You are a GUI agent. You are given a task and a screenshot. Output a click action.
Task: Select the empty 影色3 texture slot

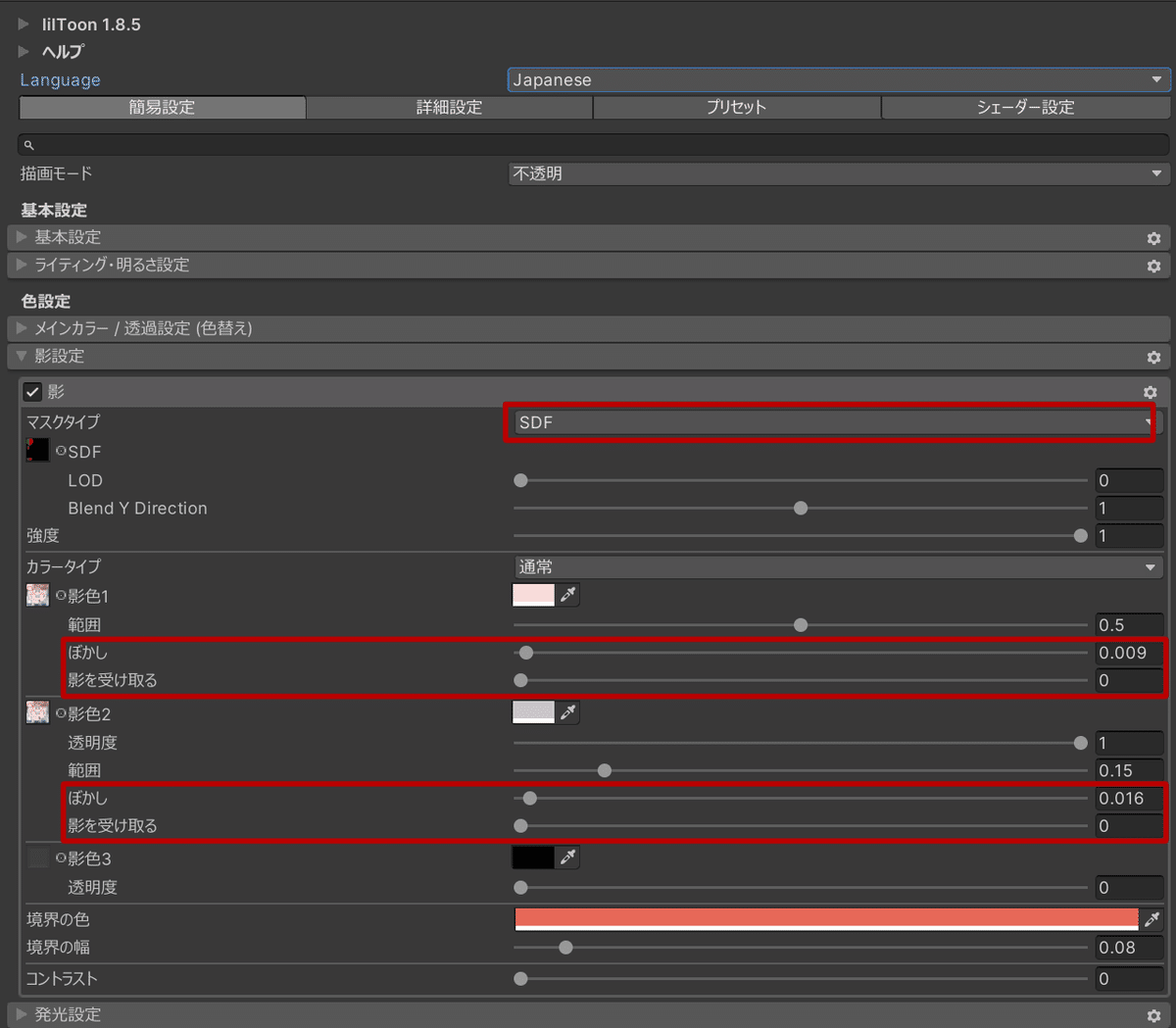click(x=37, y=857)
